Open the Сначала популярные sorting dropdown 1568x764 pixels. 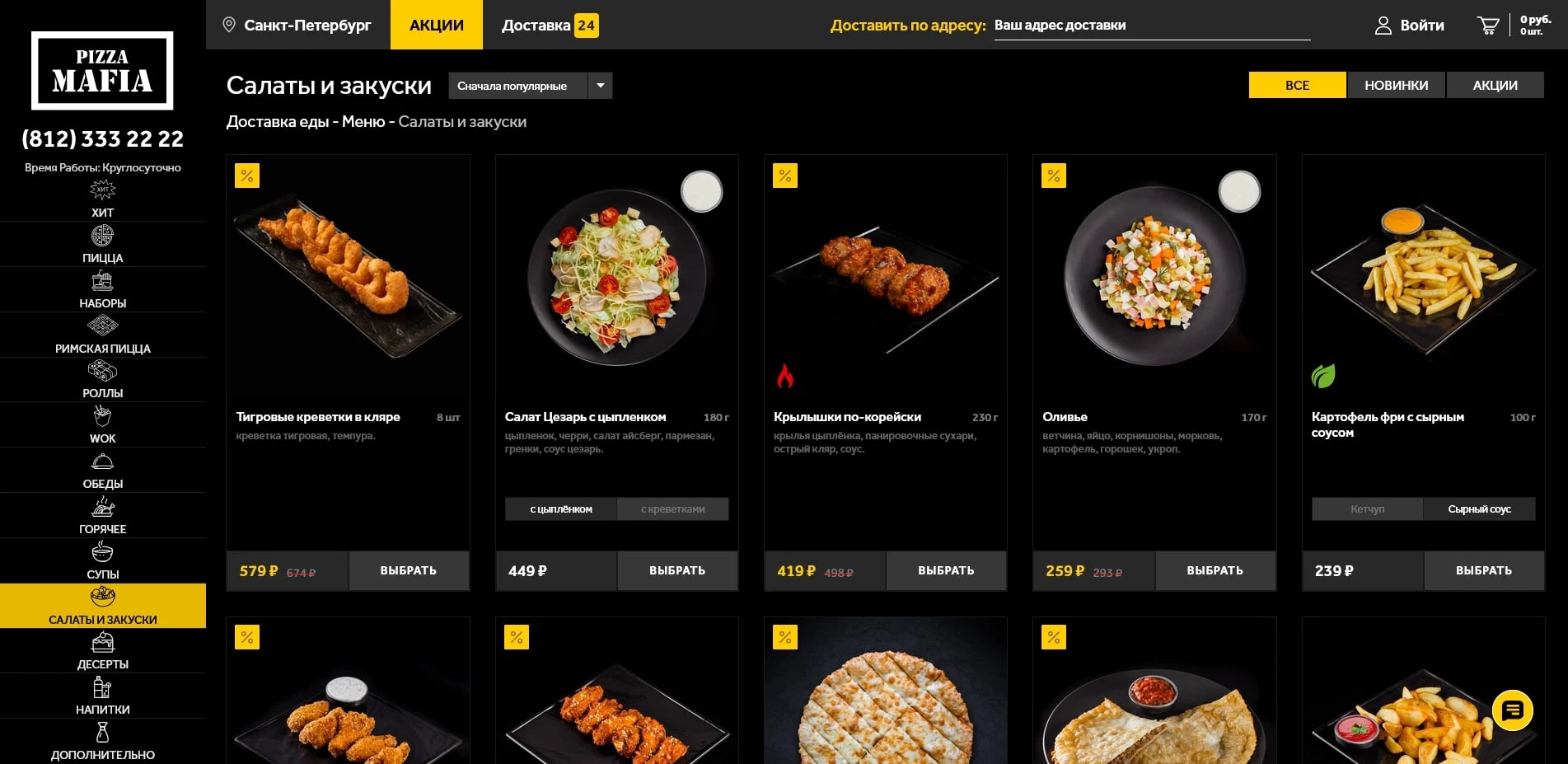coord(518,86)
